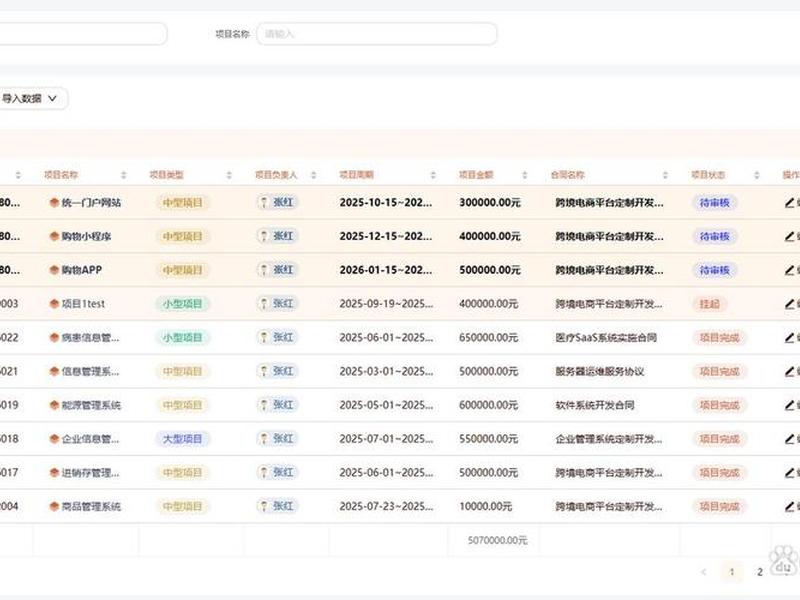
Task: Select page 1 in pagination
Action: pos(732,572)
